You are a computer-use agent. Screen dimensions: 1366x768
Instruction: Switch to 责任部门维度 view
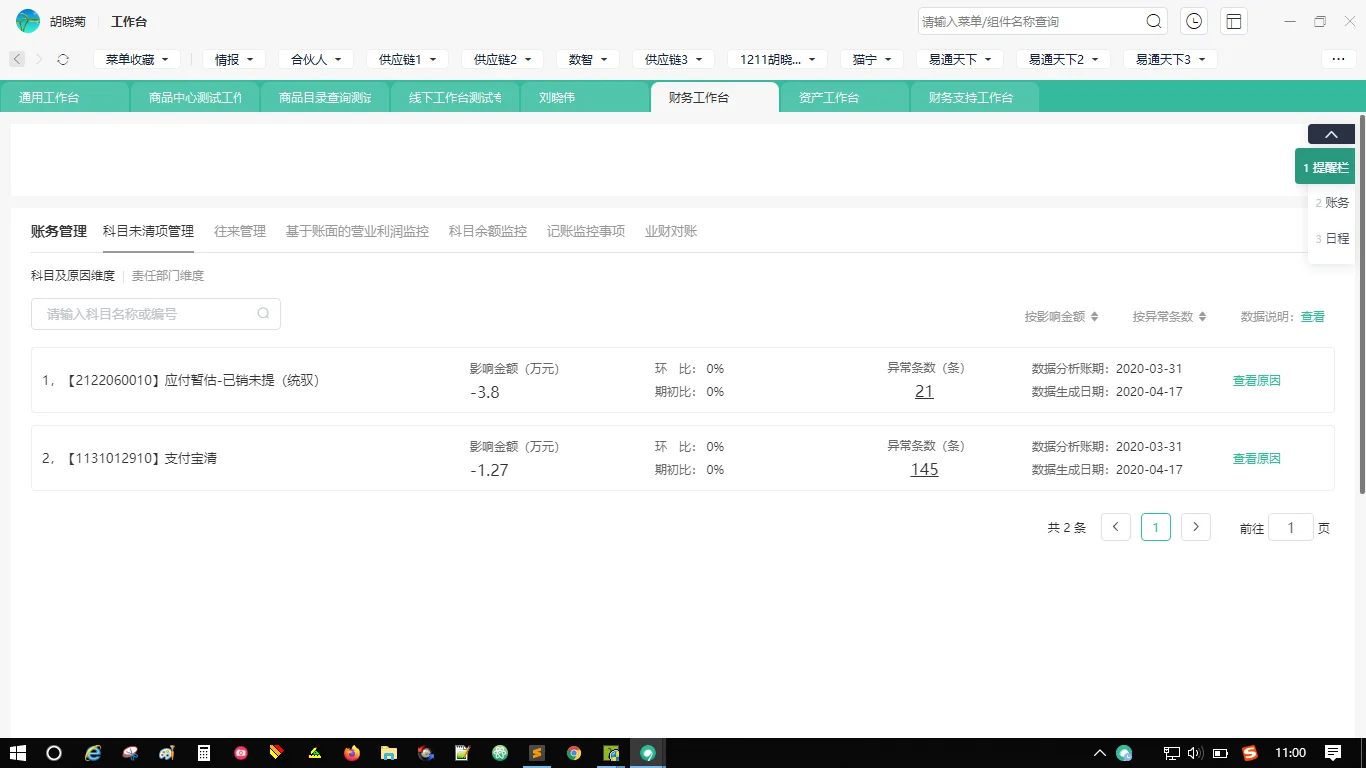coord(168,275)
